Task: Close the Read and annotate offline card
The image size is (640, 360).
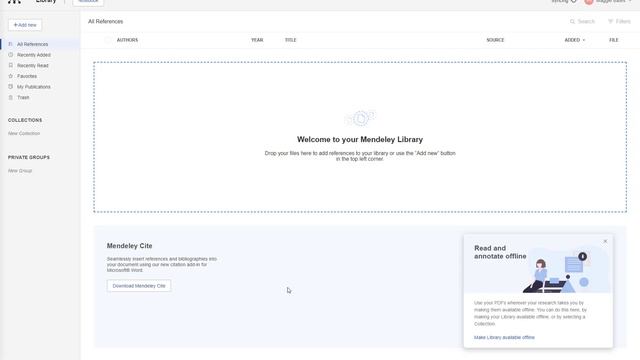Action: point(605,241)
